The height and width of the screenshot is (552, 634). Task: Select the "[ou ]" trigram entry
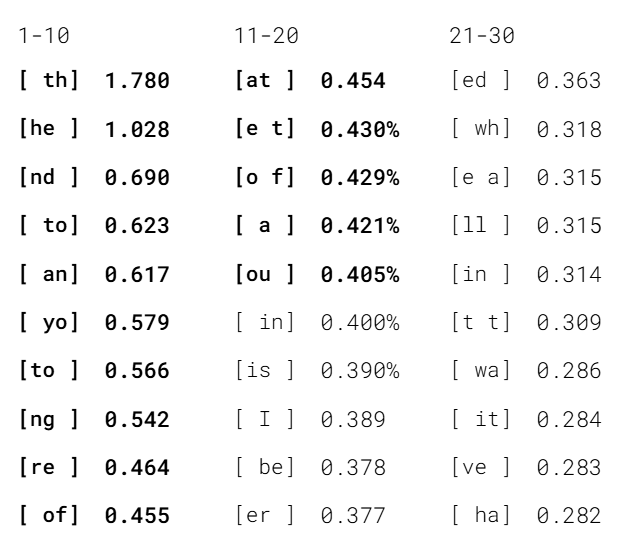coord(265,274)
